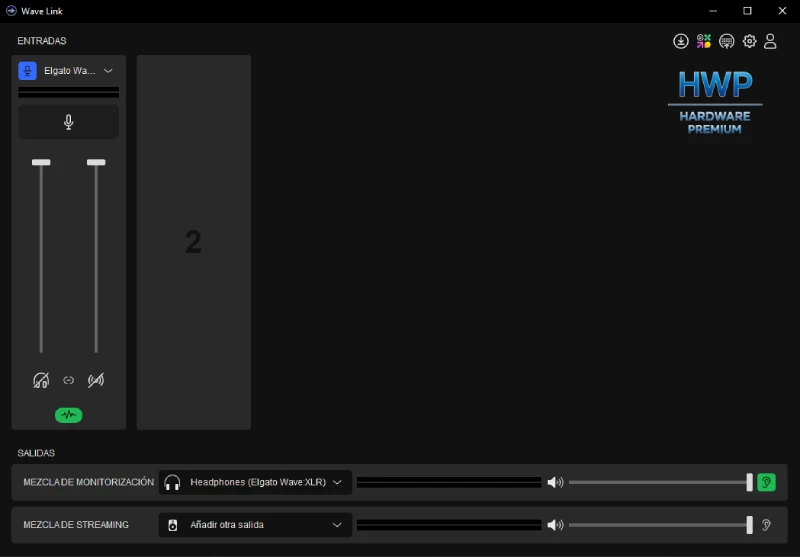The width and height of the screenshot is (800, 557).
Task: Expand the Elgato Wave input dropdown
Action: coord(108,71)
